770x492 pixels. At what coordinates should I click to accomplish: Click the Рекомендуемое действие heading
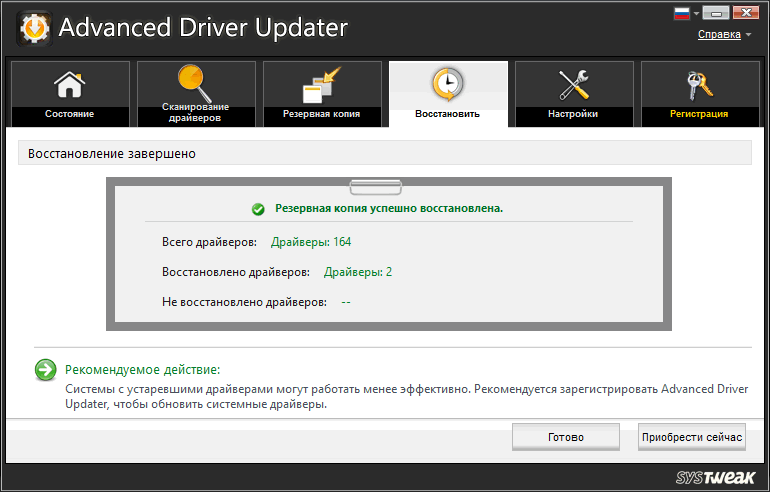142,370
